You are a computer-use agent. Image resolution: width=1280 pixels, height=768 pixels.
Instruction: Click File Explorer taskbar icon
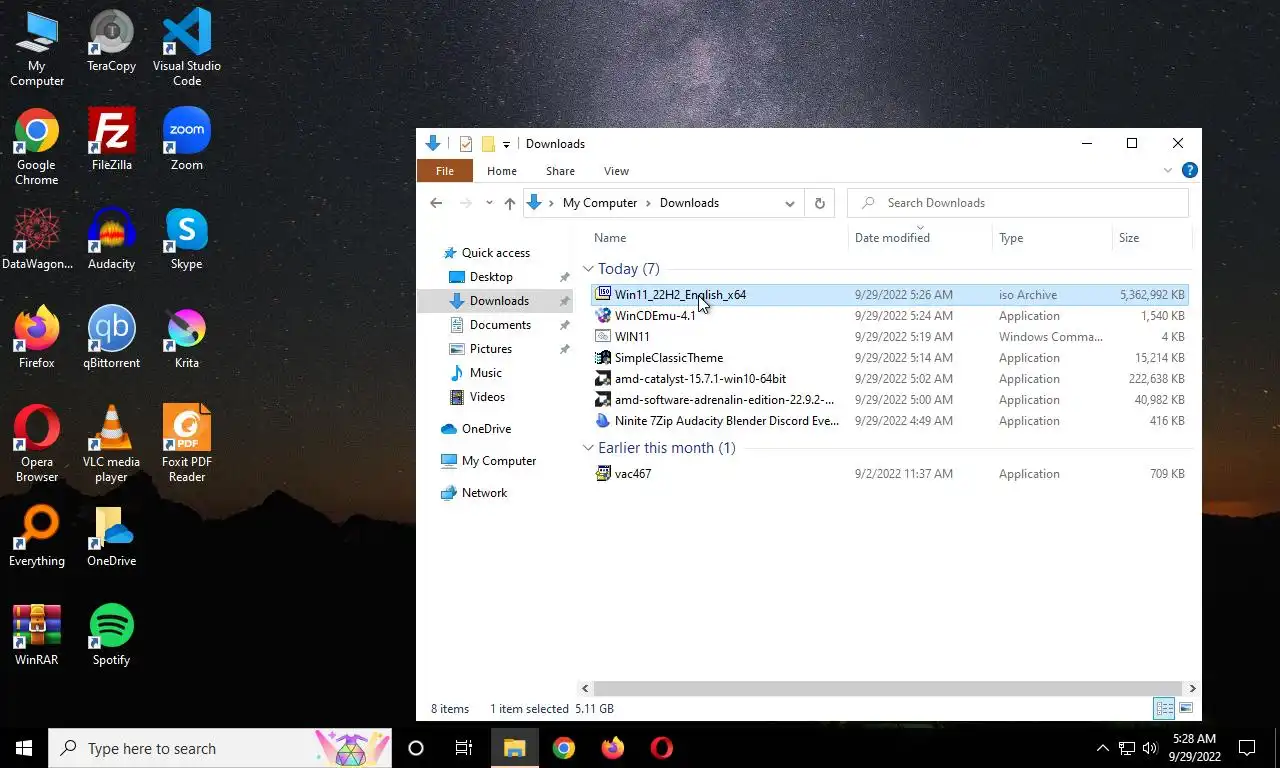tap(514, 748)
